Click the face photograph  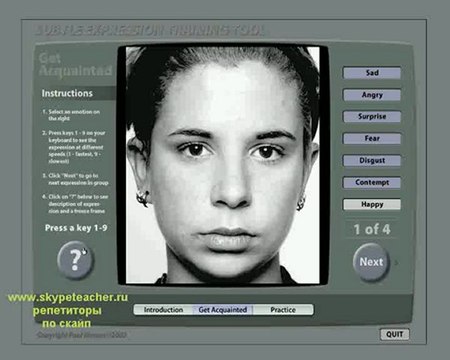[x=223, y=165]
